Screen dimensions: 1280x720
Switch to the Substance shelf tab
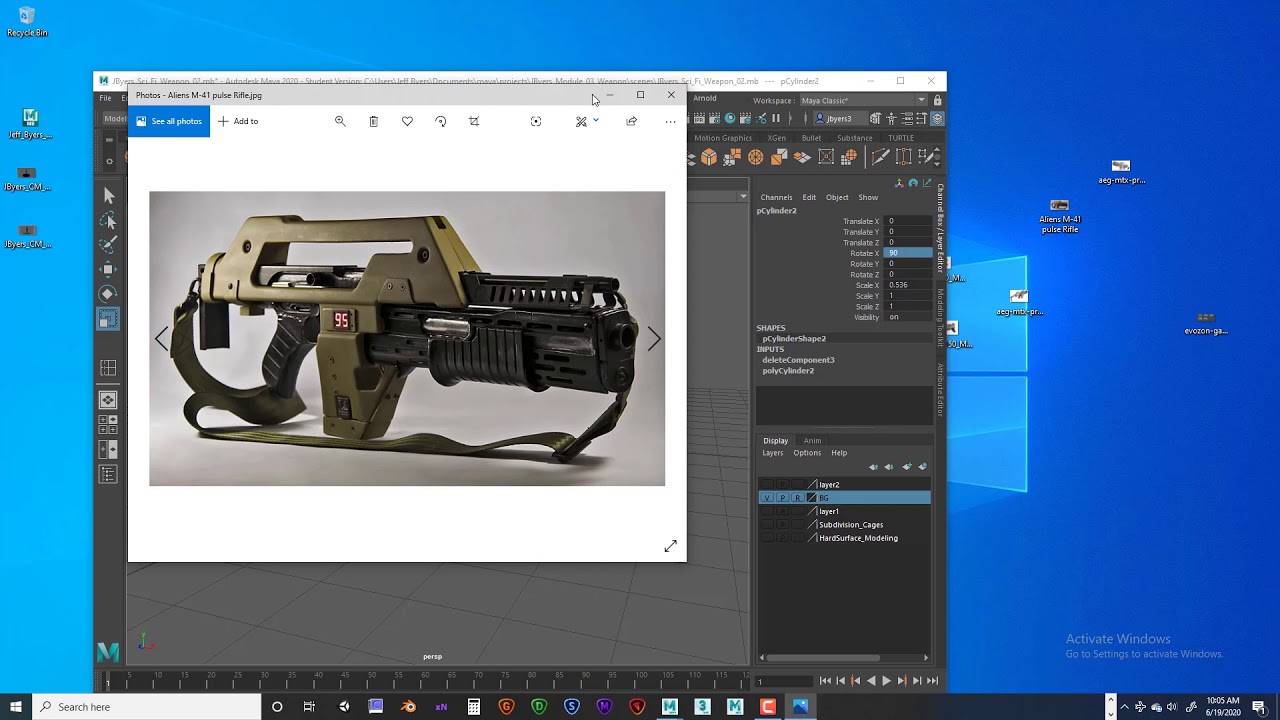[854, 138]
